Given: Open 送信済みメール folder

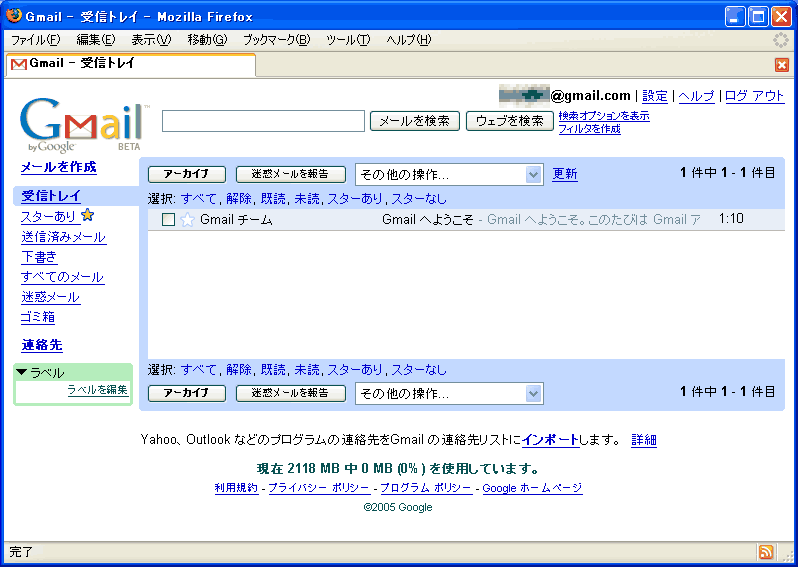Looking at the screenshot, I should [x=64, y=237].
